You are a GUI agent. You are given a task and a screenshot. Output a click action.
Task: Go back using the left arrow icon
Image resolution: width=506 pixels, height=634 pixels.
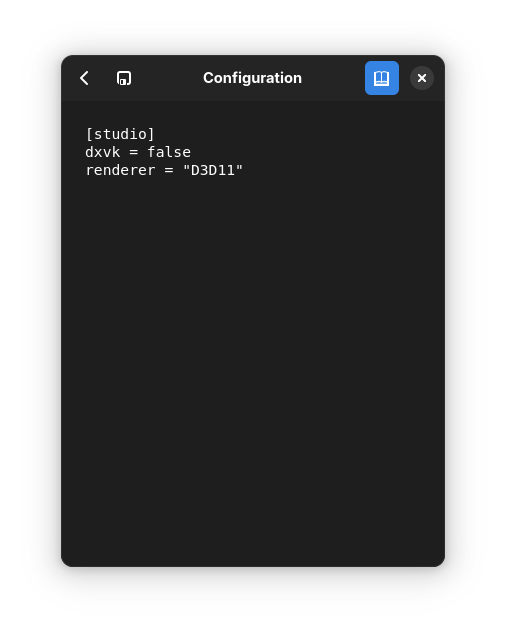click(x=84, y=78)
